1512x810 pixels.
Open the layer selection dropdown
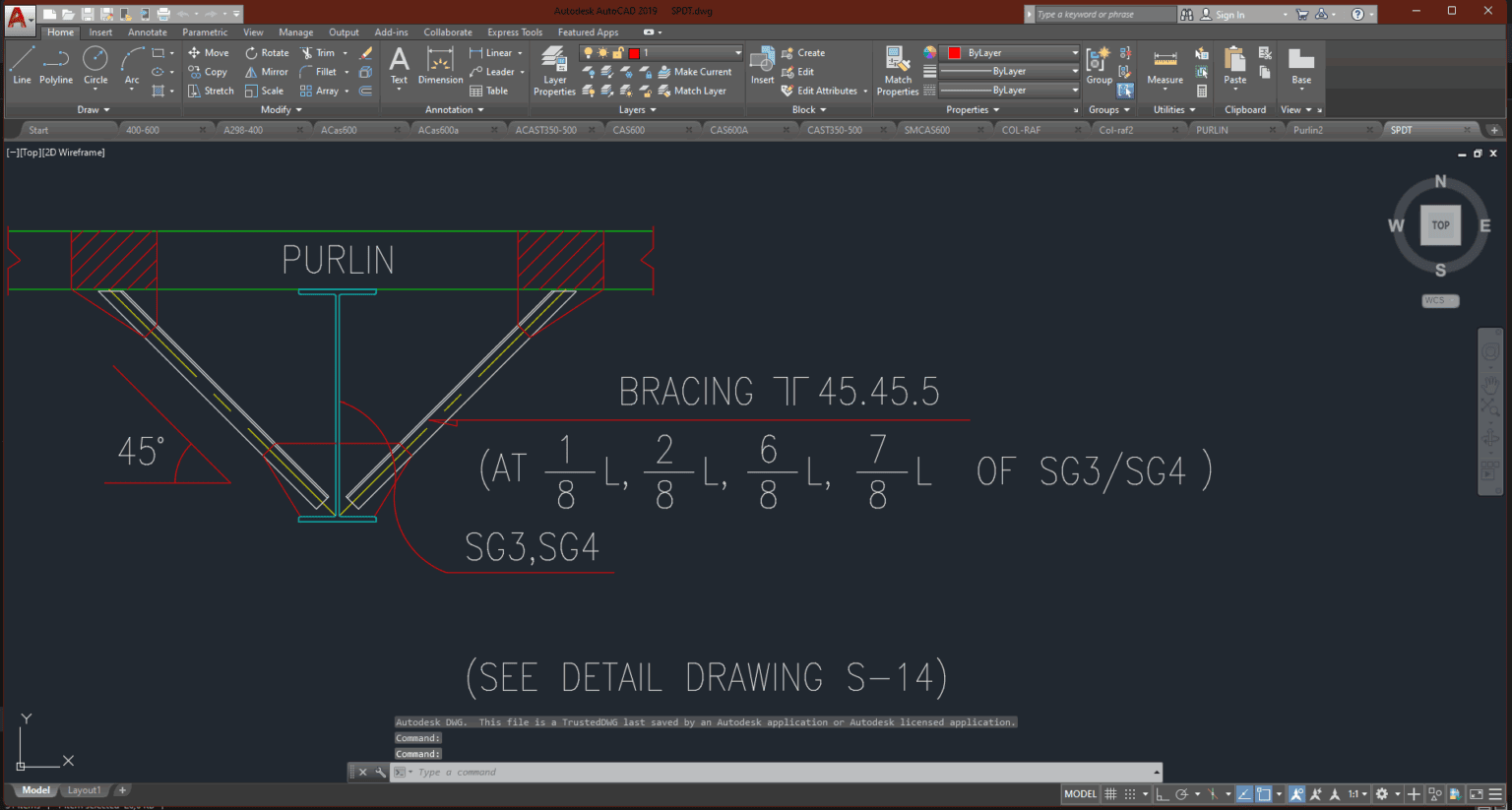click(736, 52)
